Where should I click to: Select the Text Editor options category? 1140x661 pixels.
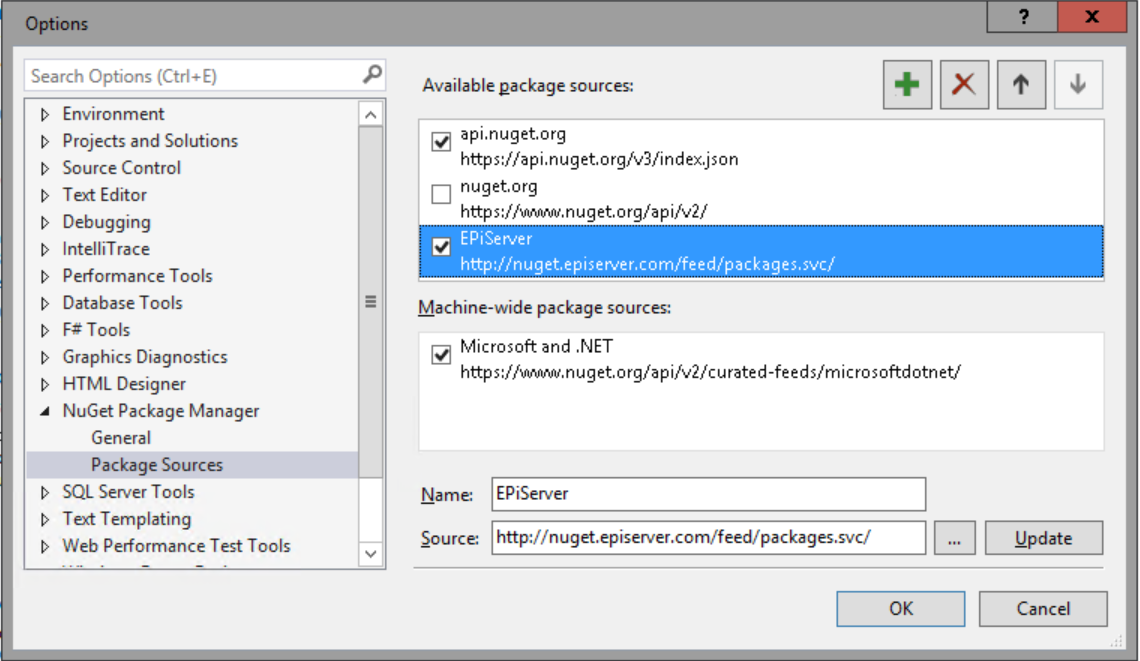pos(104,195)
